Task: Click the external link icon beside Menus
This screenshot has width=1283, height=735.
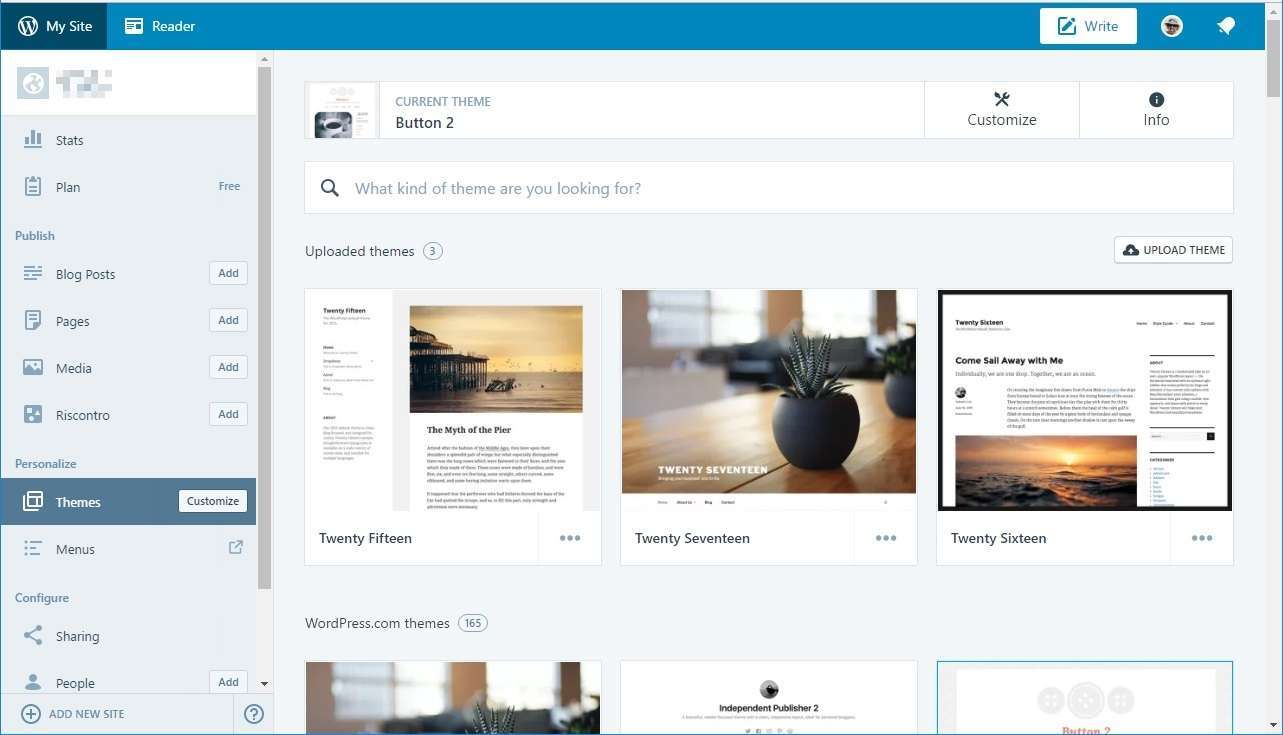Action: (x=236, y=547)
